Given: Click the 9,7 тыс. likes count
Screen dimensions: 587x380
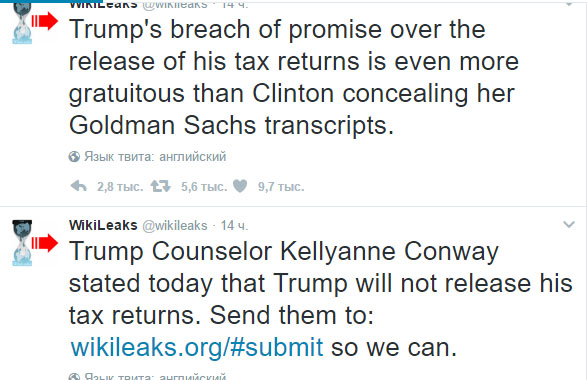Looking at the screenshot, I should 281,186.
